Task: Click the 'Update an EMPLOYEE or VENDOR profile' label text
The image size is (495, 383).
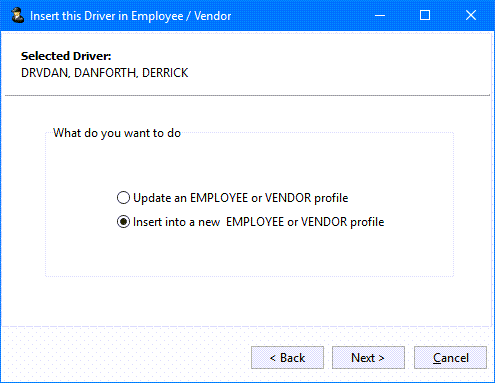Action: tap(241, 198)
